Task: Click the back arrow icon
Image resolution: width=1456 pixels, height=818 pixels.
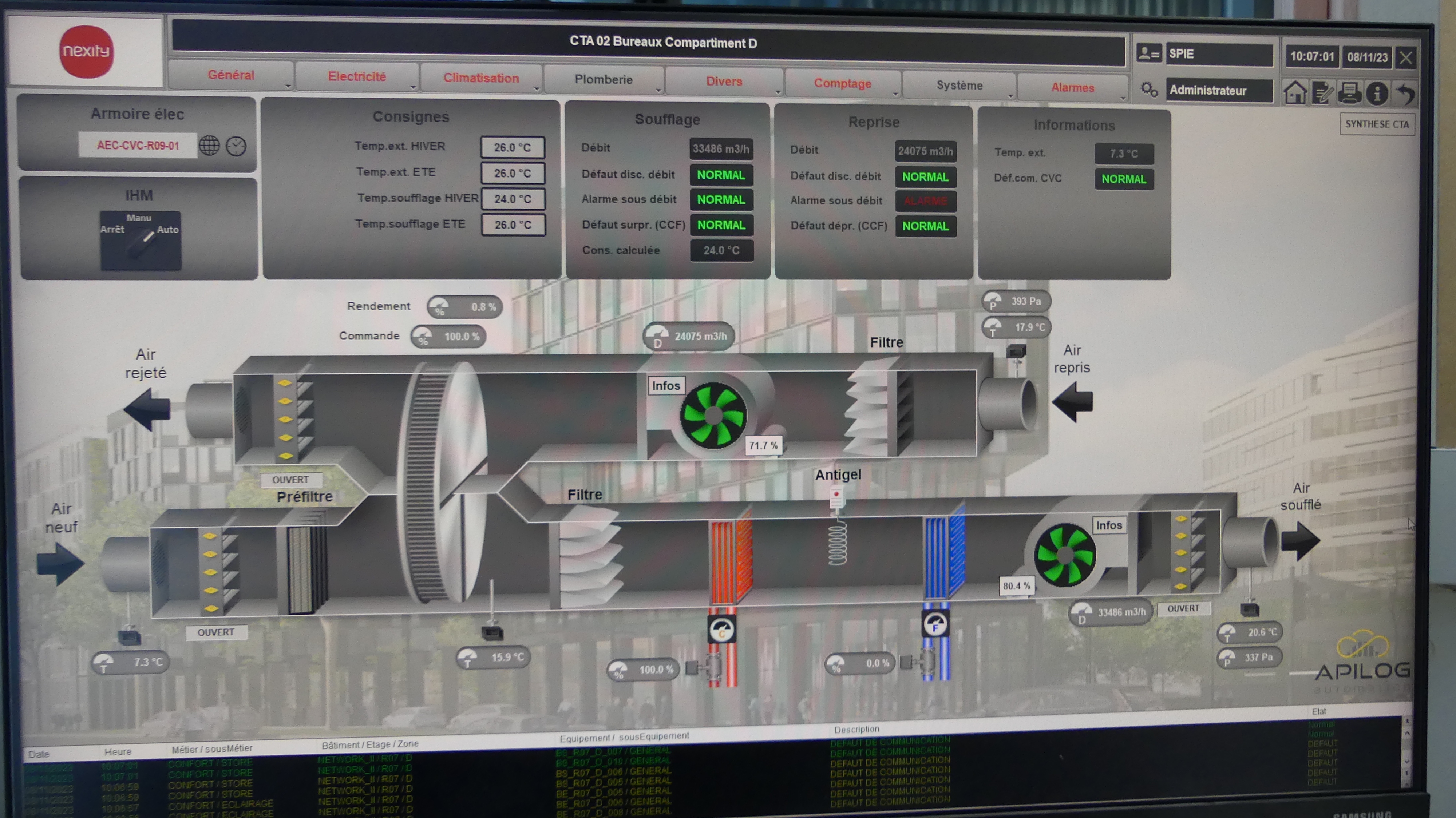Action: point(1405,93)
